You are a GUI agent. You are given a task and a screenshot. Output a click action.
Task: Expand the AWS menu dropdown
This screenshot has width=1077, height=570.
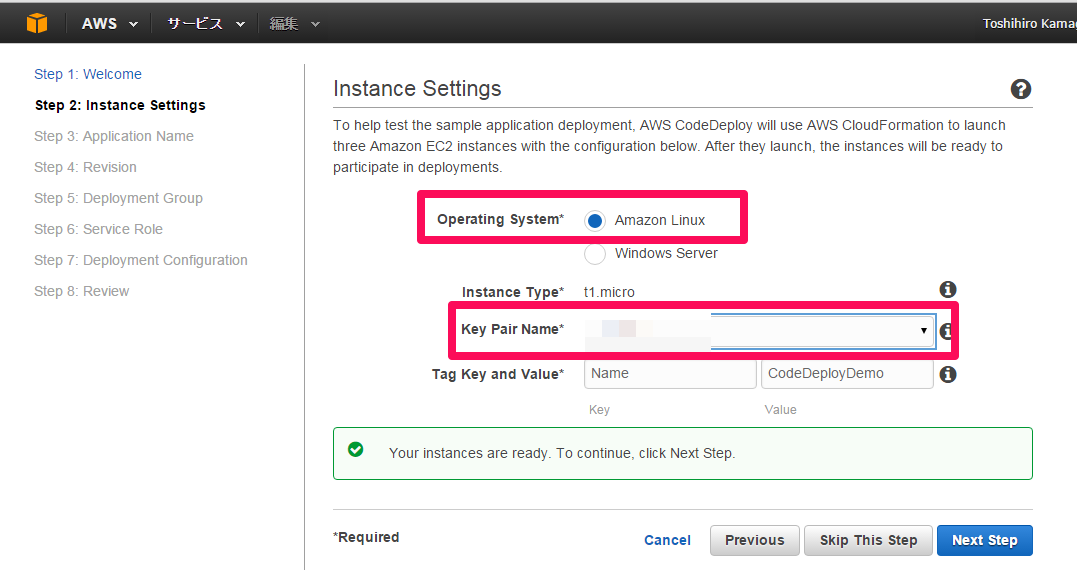pyautogui.click(x=110, y=23)
